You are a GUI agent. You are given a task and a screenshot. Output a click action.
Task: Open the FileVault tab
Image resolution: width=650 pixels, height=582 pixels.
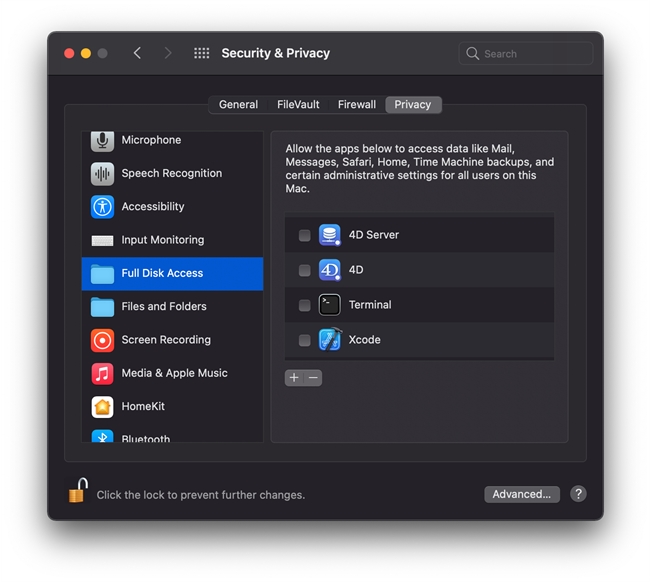coord(298,105)
